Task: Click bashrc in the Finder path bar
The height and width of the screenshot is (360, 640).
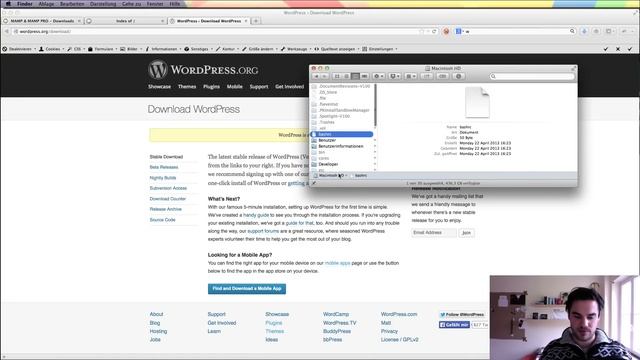Action: pos(358,176)
